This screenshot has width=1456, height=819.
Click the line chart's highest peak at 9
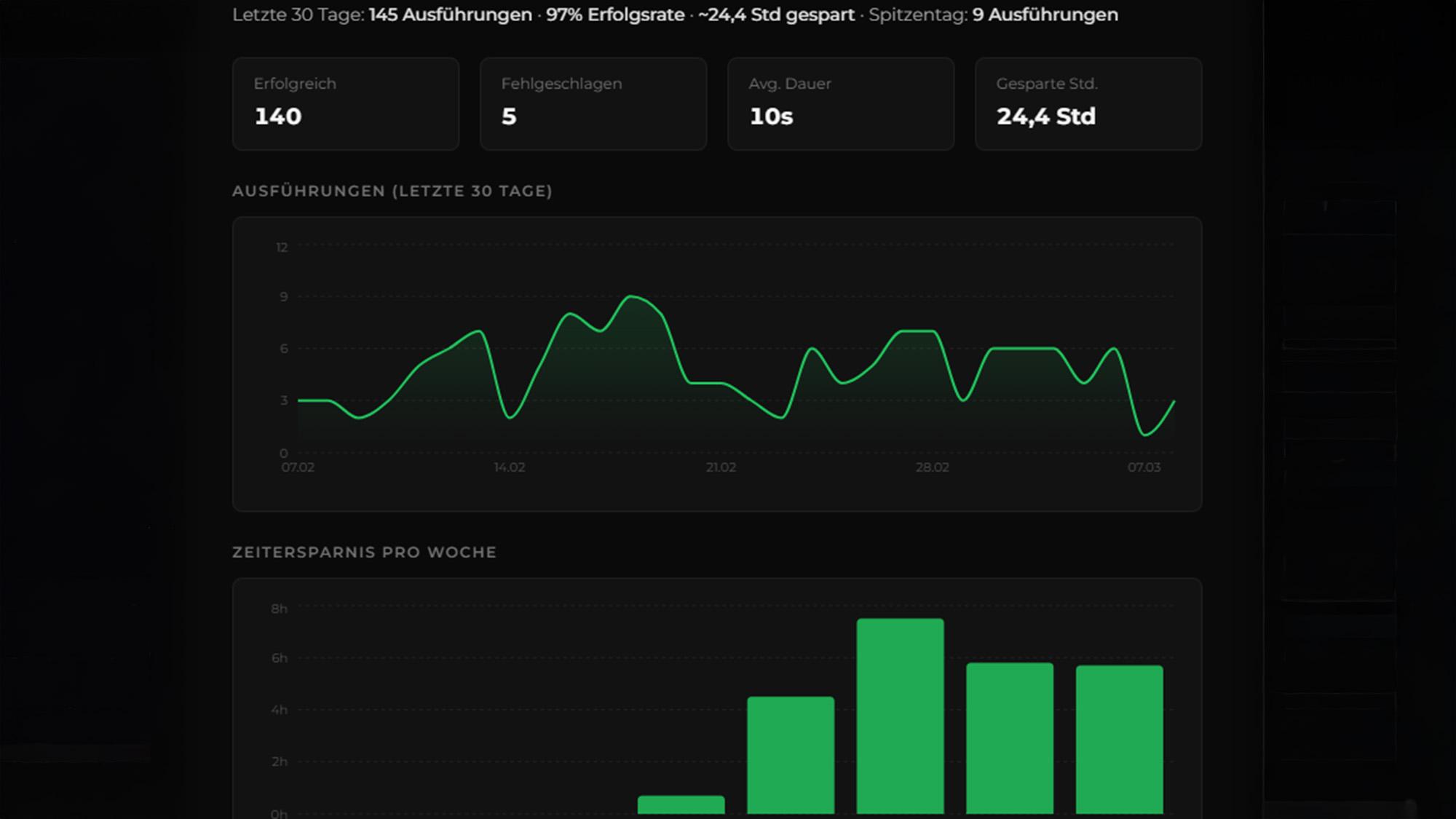pos(631,297)
